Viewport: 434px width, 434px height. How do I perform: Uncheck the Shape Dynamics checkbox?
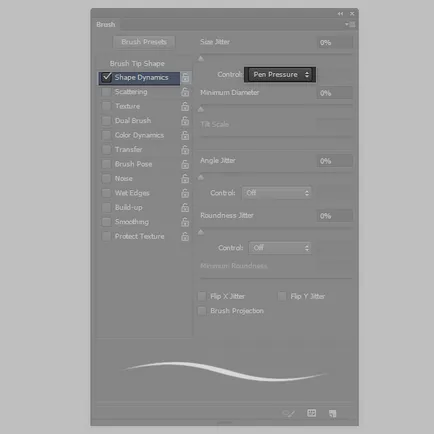pos(107,77)
